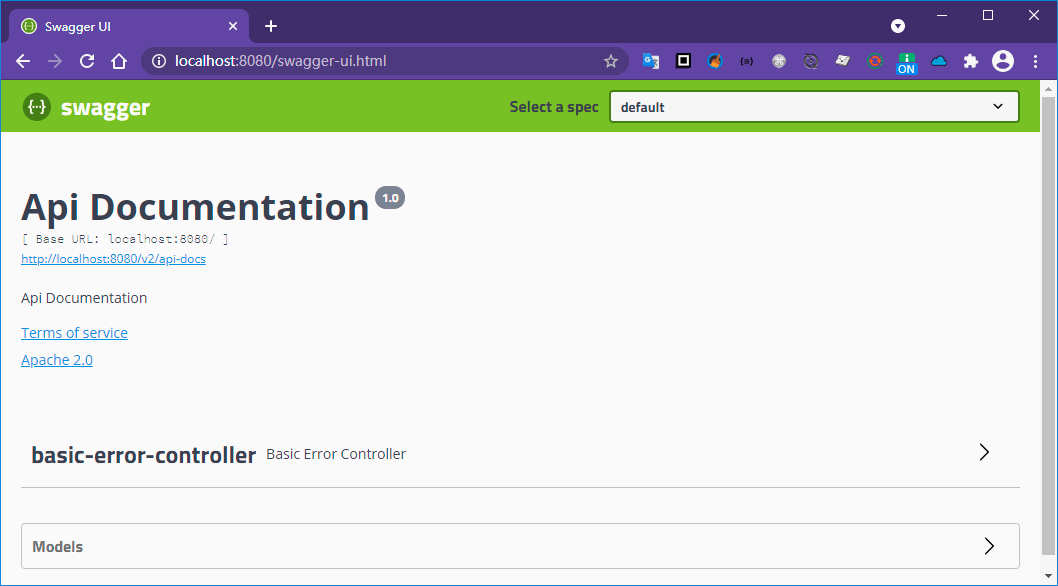Viewport: 1058px width, 586px height.
Task: Go back with the browser back arrow
Action: pos(23,61)
